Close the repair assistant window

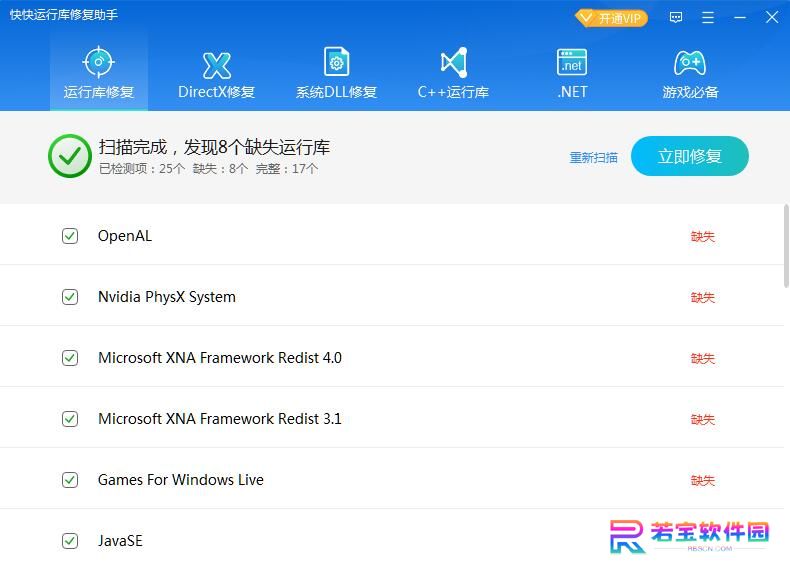(771, 18)
